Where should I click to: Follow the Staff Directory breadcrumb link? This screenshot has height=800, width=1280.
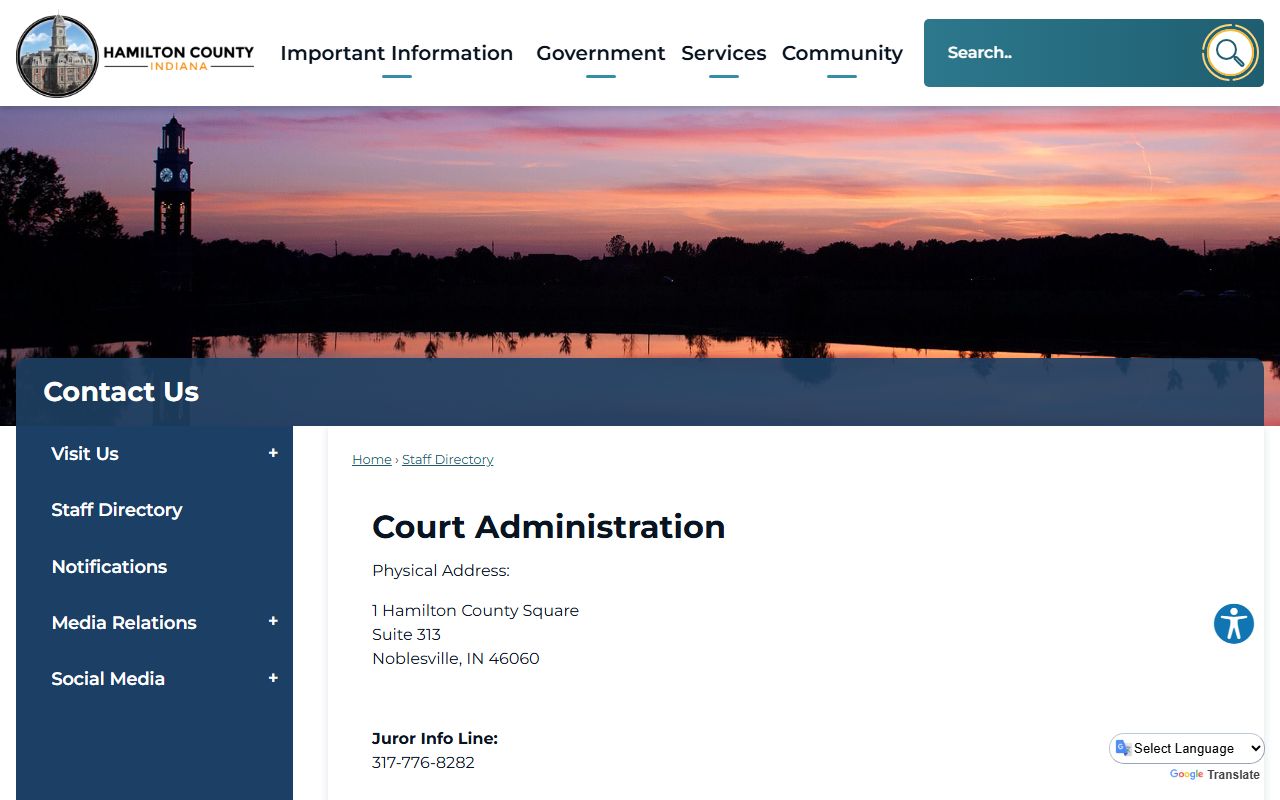(x=447, y=460)
